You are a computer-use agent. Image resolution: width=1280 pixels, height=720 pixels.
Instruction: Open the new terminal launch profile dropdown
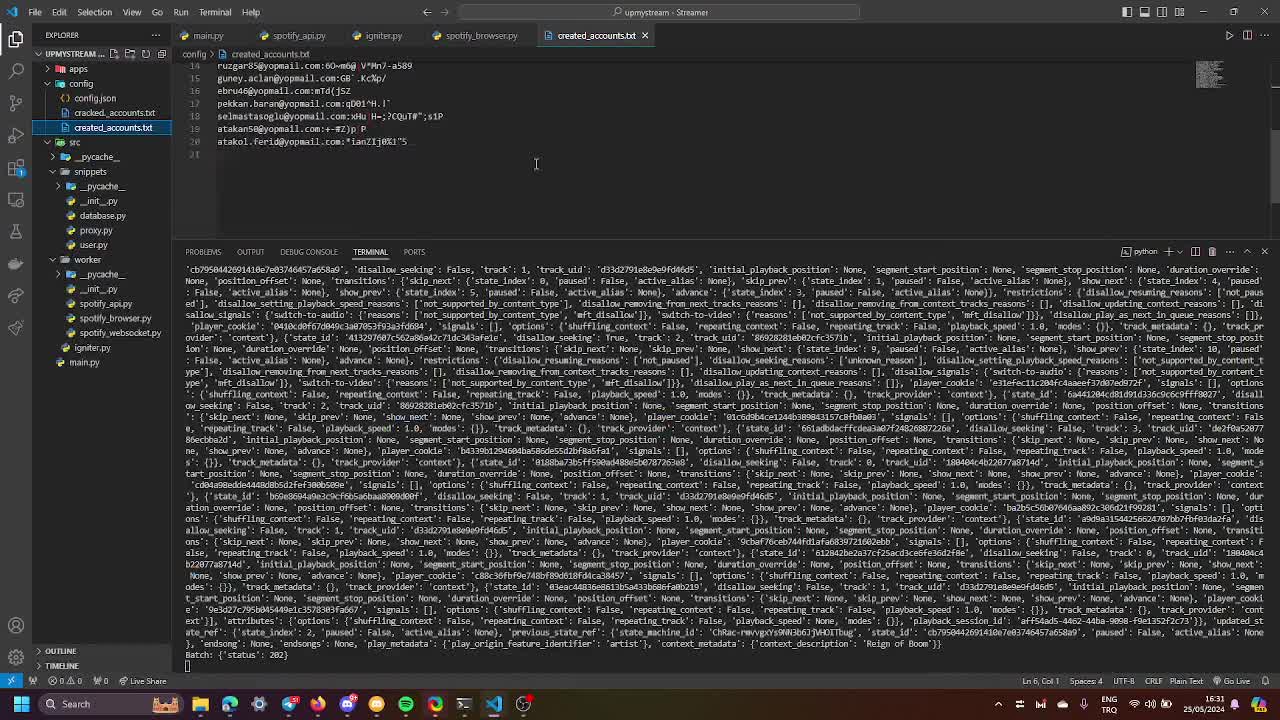(x=1178, y=252)
